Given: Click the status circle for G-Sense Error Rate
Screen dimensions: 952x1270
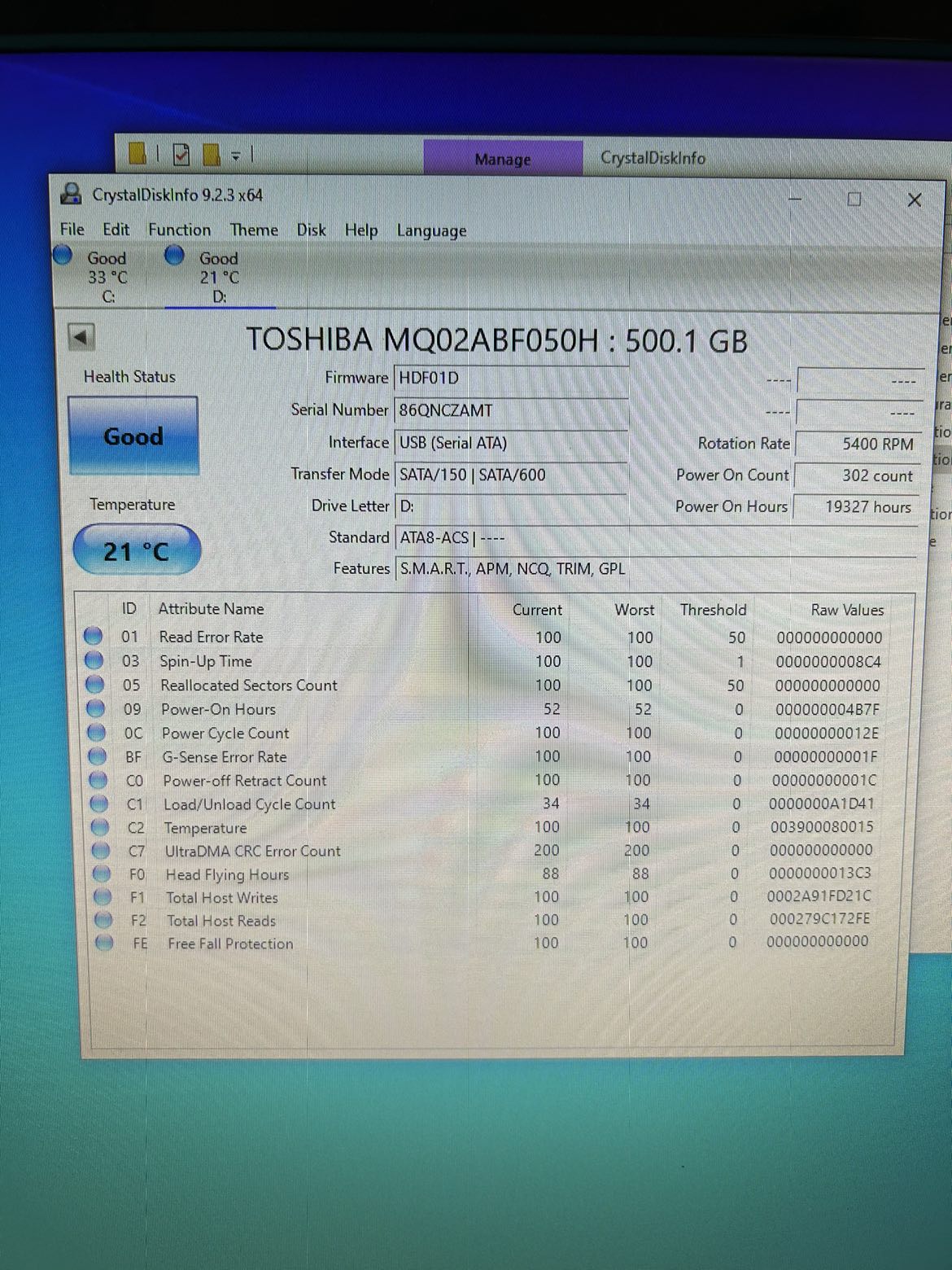Looking at the screenshot, I should point(98,756).
